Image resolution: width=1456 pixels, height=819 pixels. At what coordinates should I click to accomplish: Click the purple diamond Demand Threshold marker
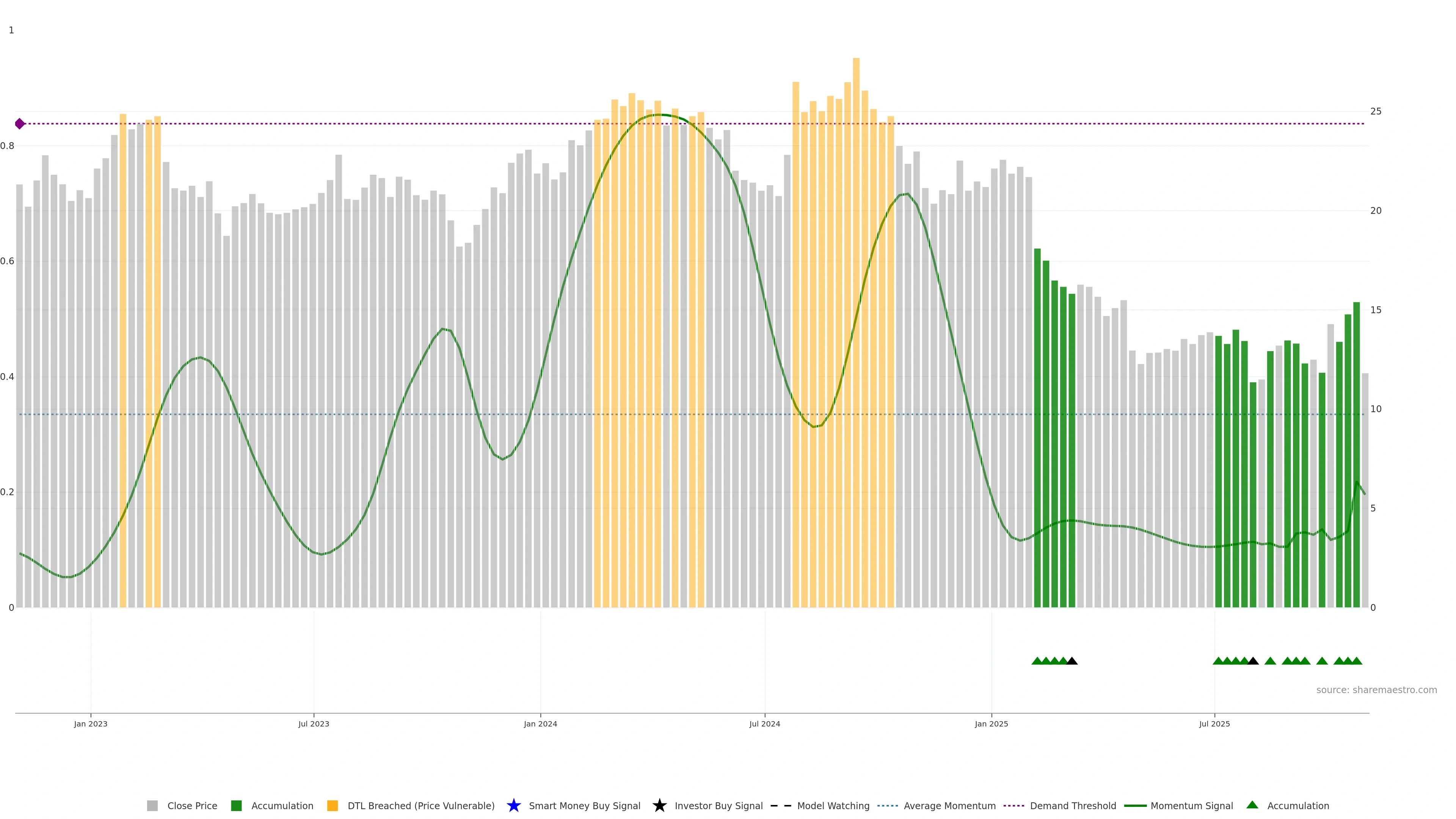coord(20,124)
